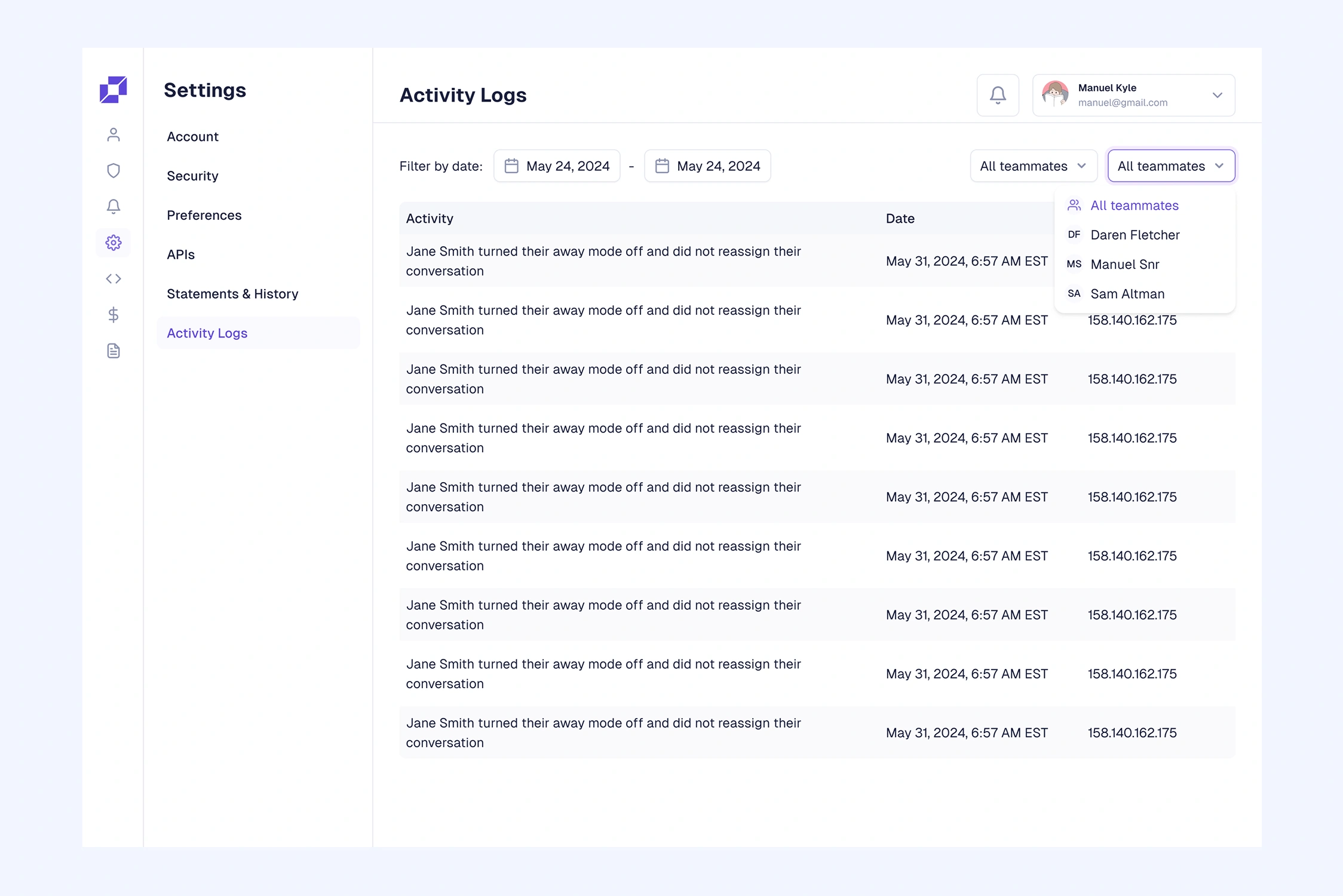Select the bell icon in left sidebar
Viewport: 1343px width, 896px height.
(113, 207)
